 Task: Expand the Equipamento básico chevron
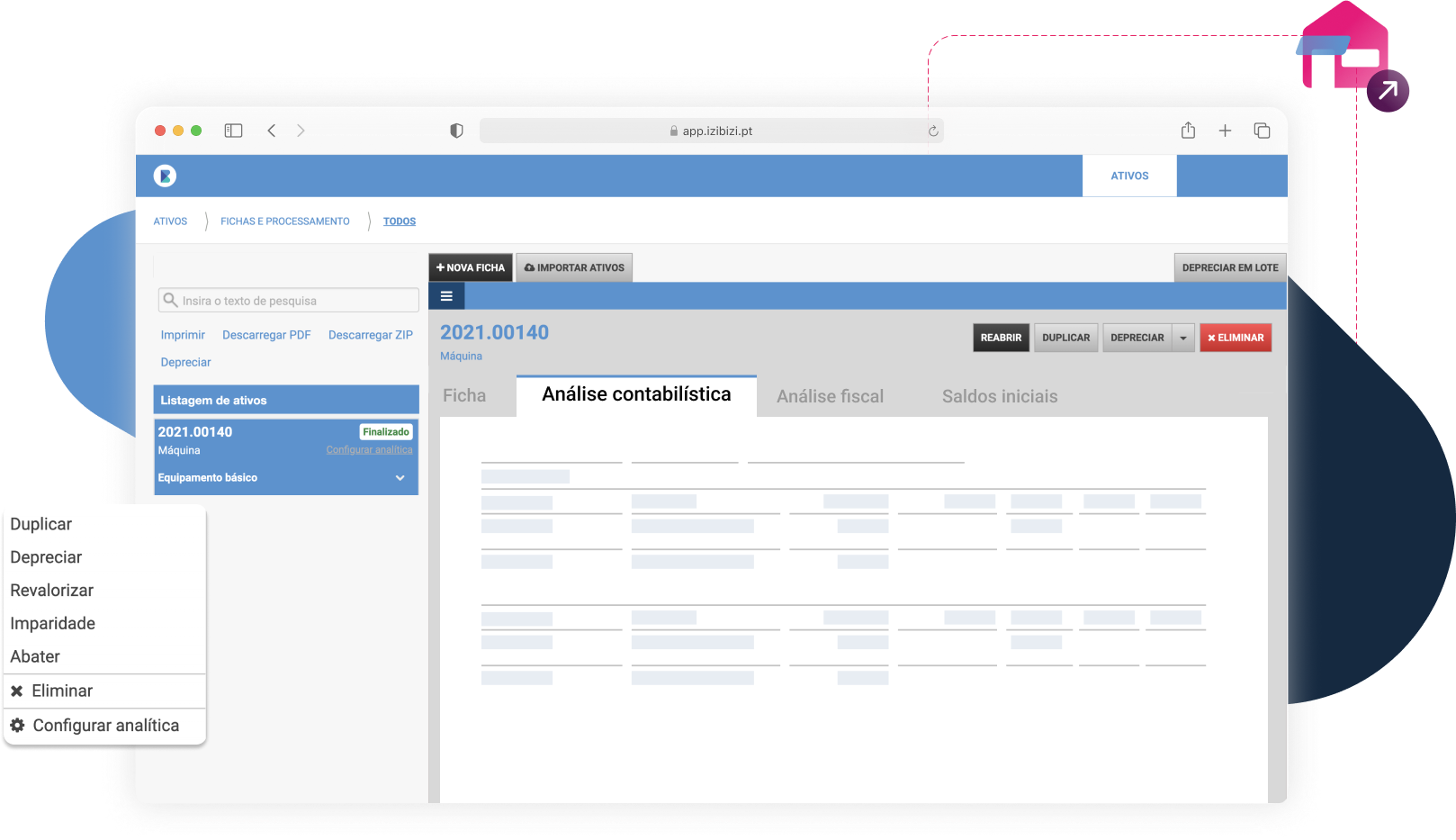click(400, 478)
